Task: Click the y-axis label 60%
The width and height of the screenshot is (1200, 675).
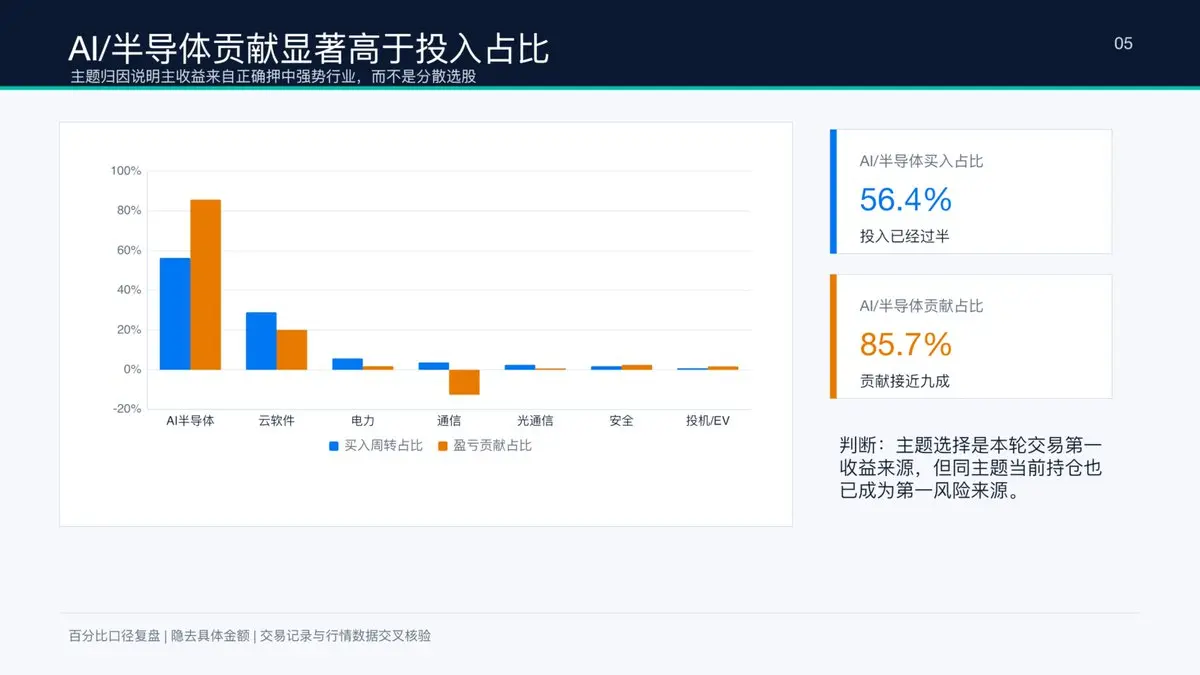Action: pos(130,250)
